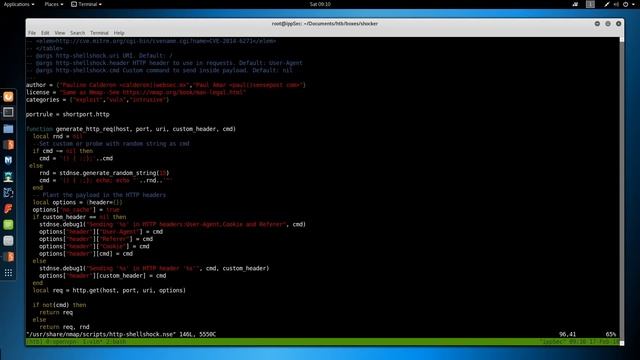Open the Search menu
The height and width of the screenshot is (360, 640).
coord(77,33)
